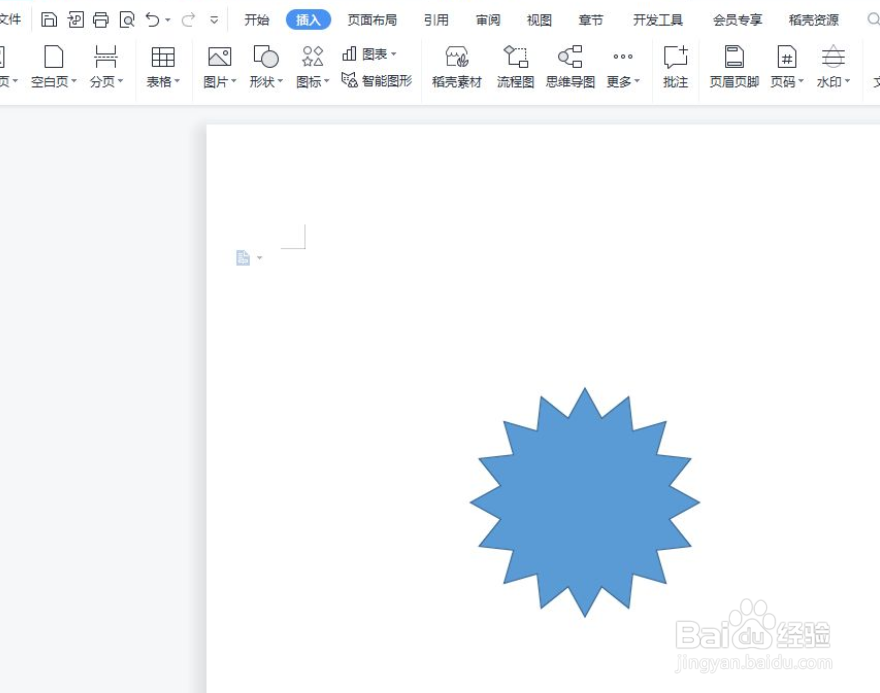Select the 插入 tab

pyautogui.click(x=308, y=20)
